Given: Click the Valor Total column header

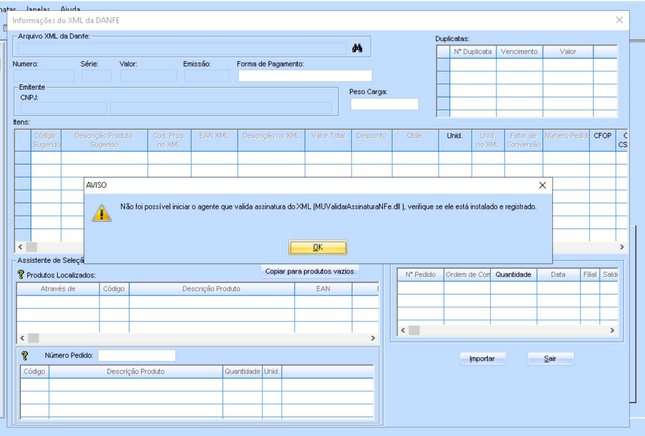Looking at the screenshot, I should coord(328,140).
